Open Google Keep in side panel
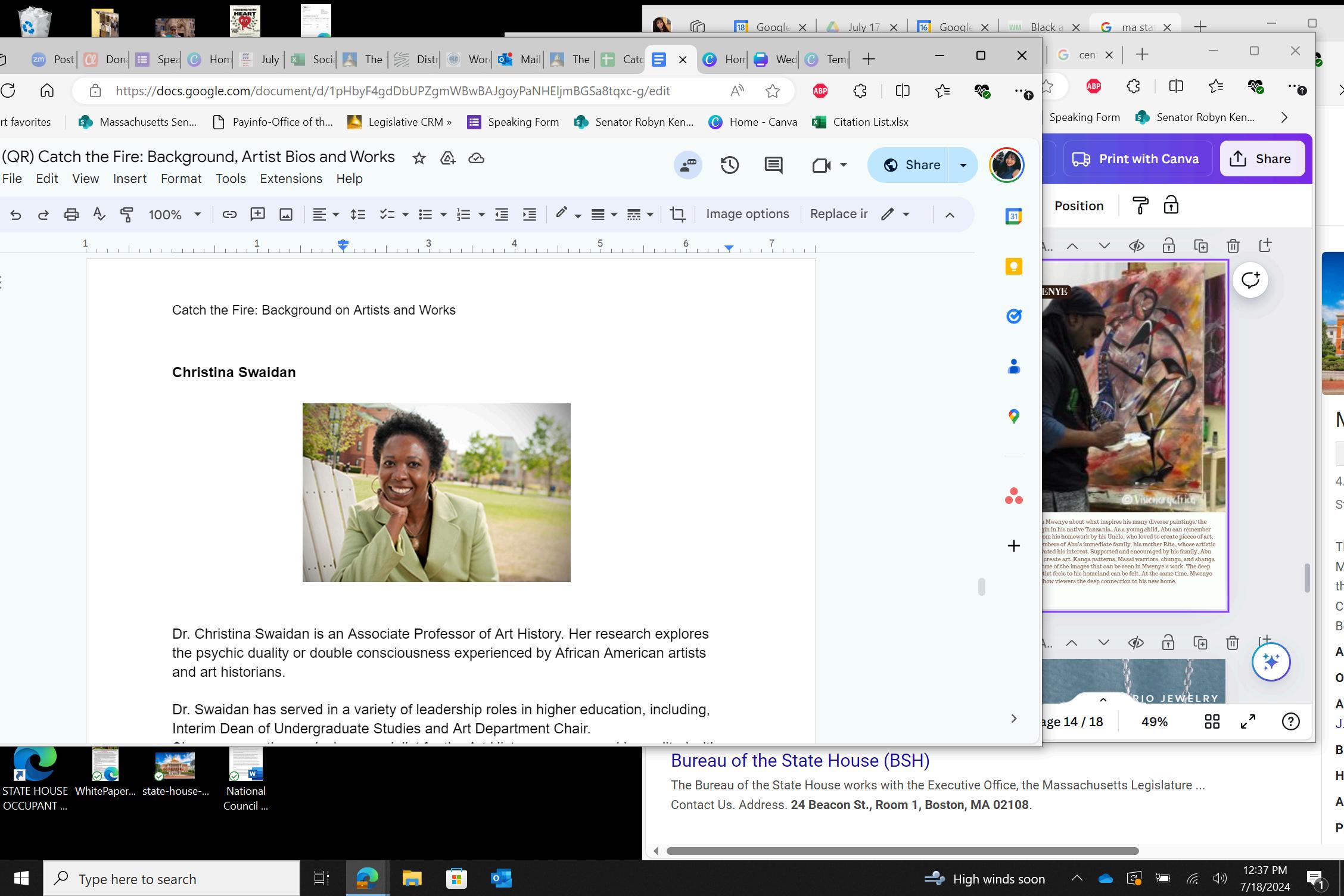The width and height of the screenshot is (1344, 896). coord(1013,266)
